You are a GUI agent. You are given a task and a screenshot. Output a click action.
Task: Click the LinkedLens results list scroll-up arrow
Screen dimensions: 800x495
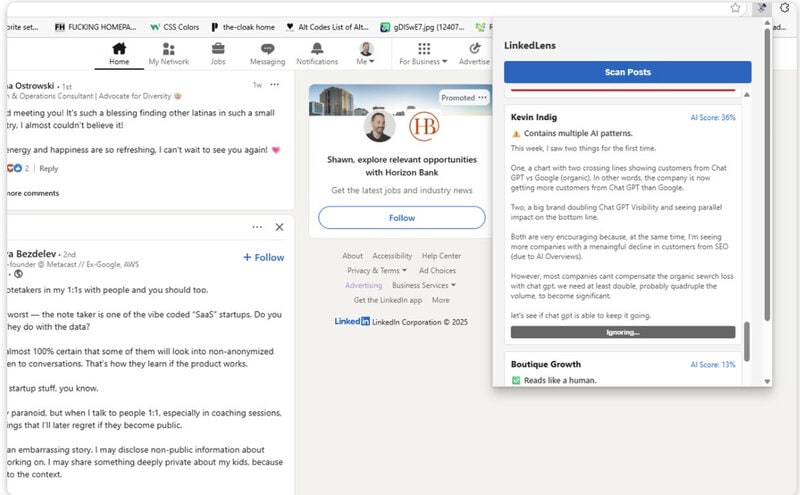747,94
